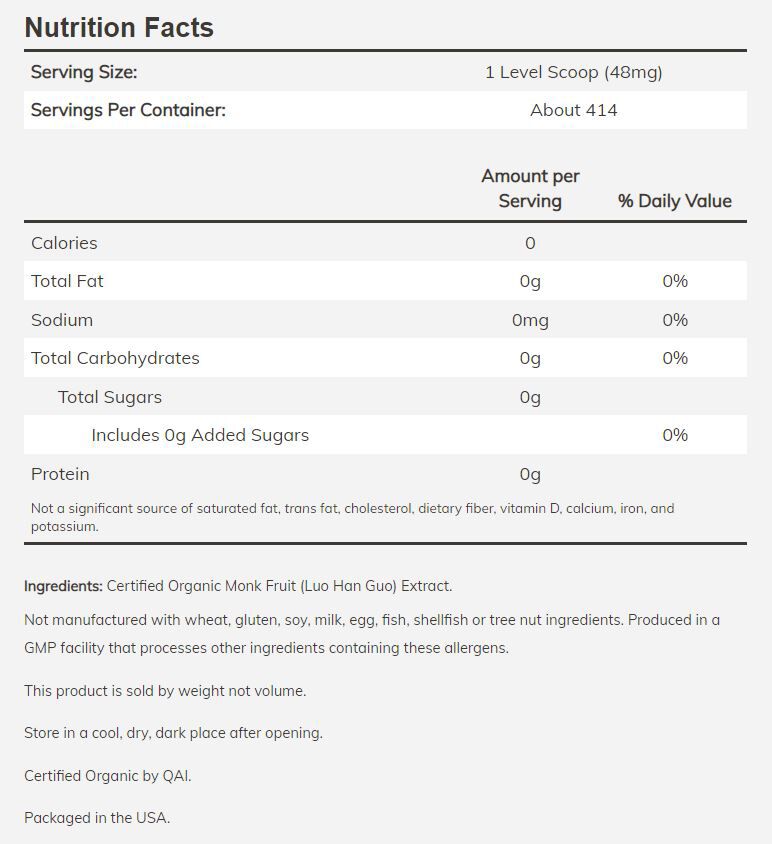The image size is (772, 844).
Task: Click the Certified Organic by QAI line
Action: [x=107, y=776]
